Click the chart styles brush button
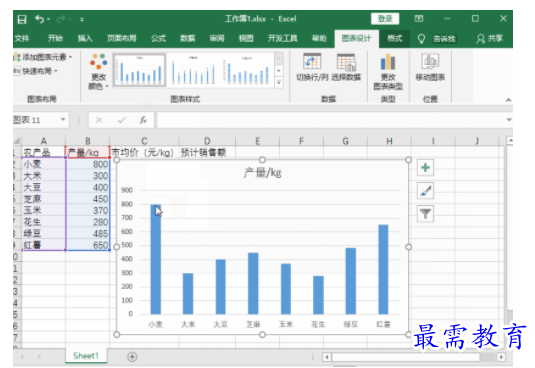Image resolution: width=535 pixels, height=368 pixels. [x=425, y=191]
